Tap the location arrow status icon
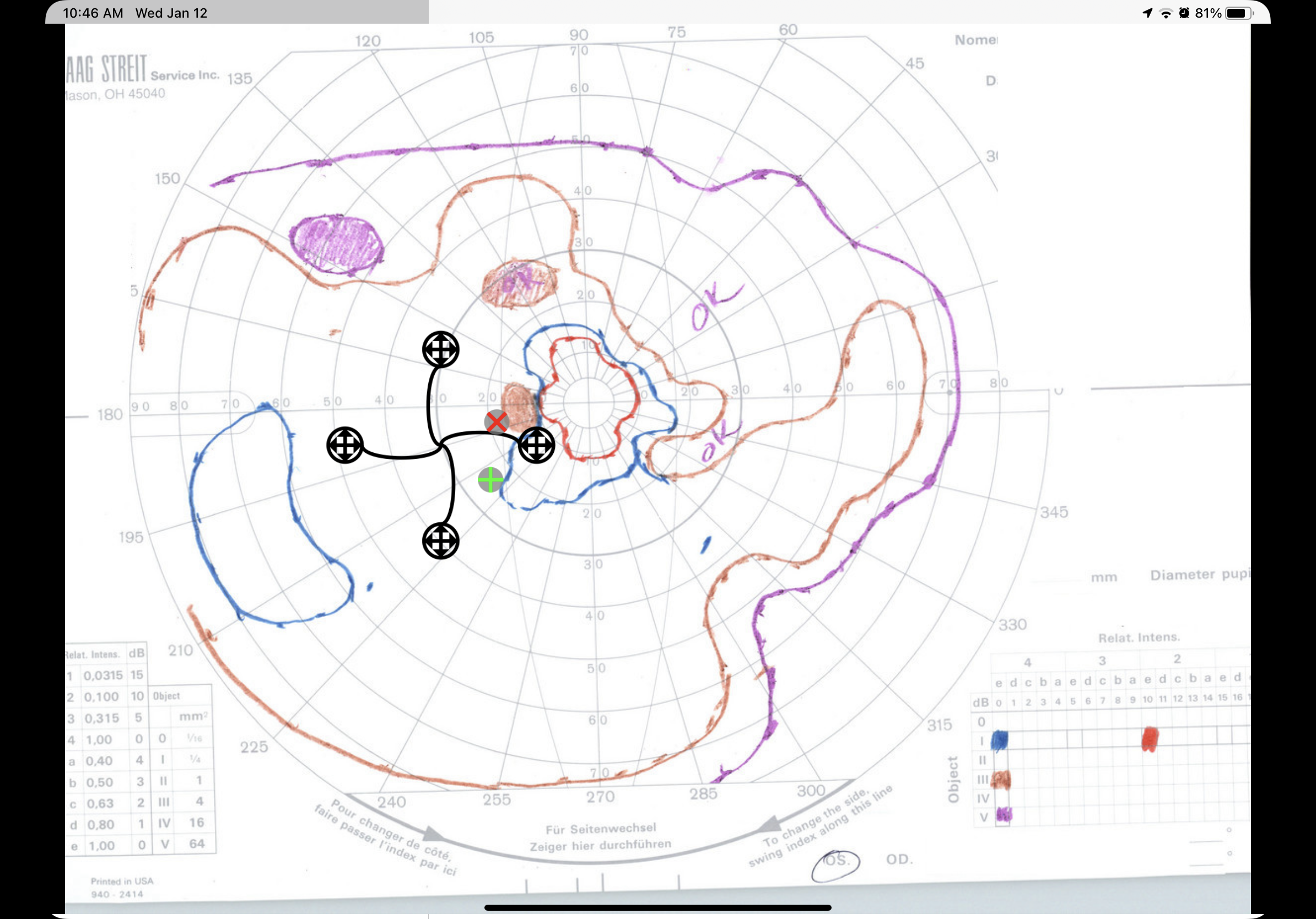The width and height of the screenshot is (1316, 919). pos(1147,13)
